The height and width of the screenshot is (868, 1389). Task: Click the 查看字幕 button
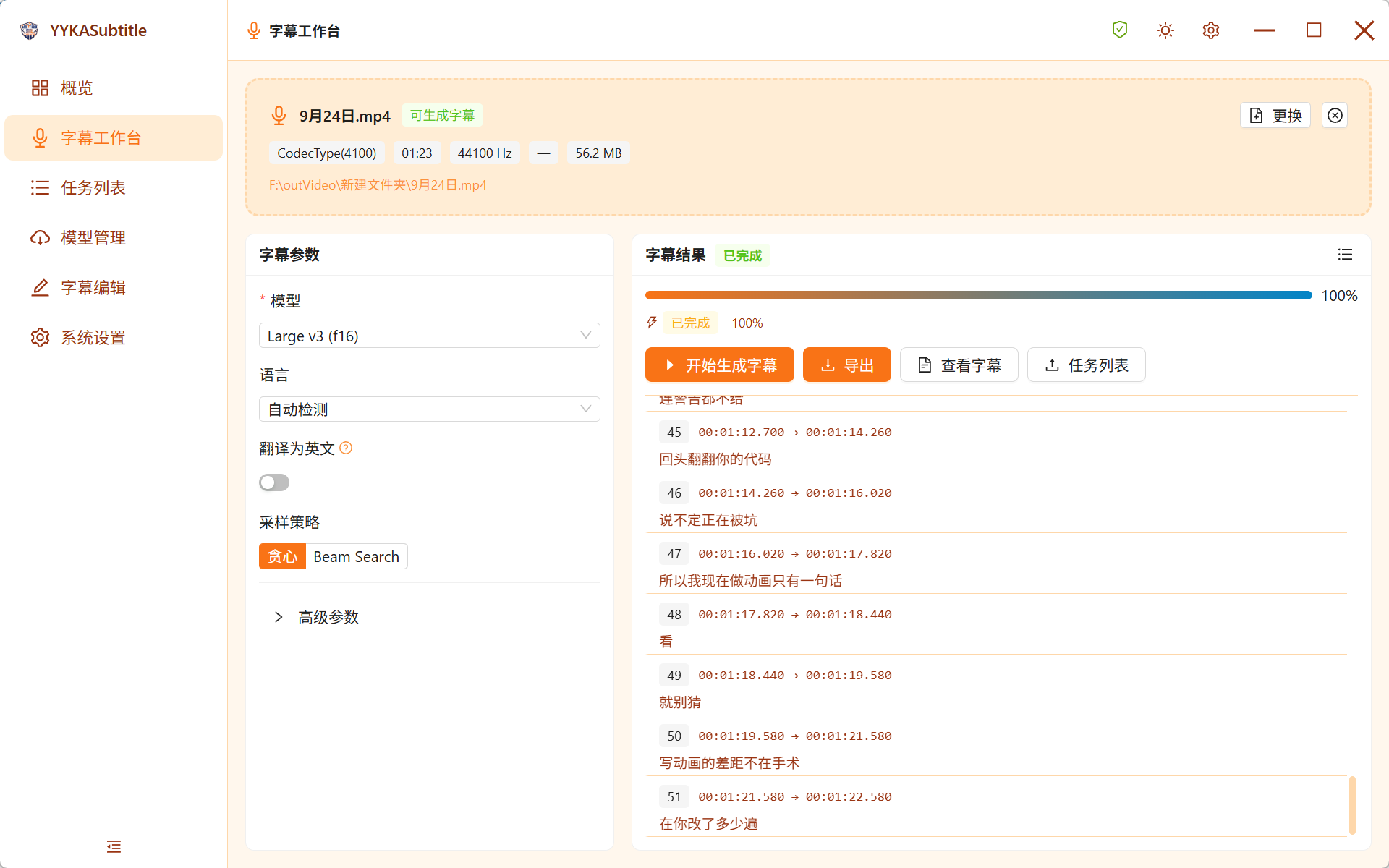(959, 365)
